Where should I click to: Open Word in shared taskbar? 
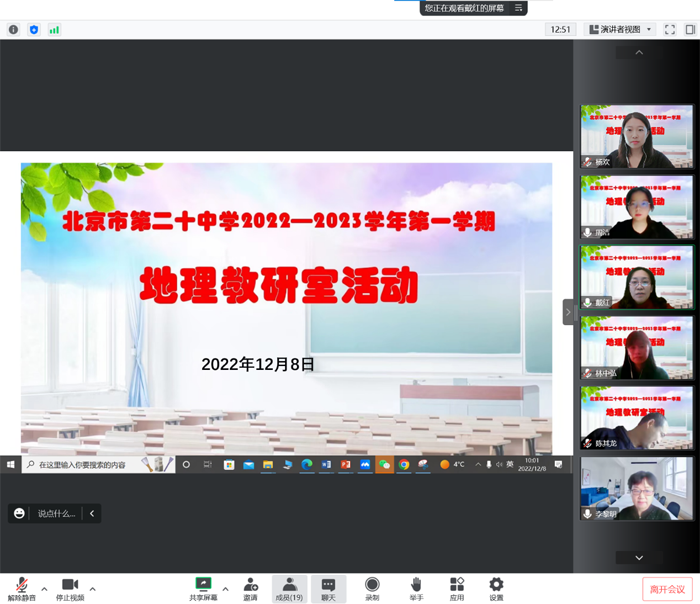coord(326,465)
